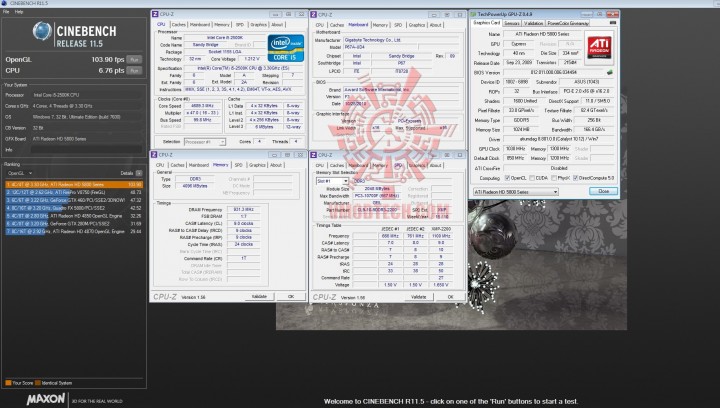Viewport: 720px width, 408px height.
Task: Open the OpenGL ranking type dropdown
Action: pyautogui.click(x=19, y=173)
